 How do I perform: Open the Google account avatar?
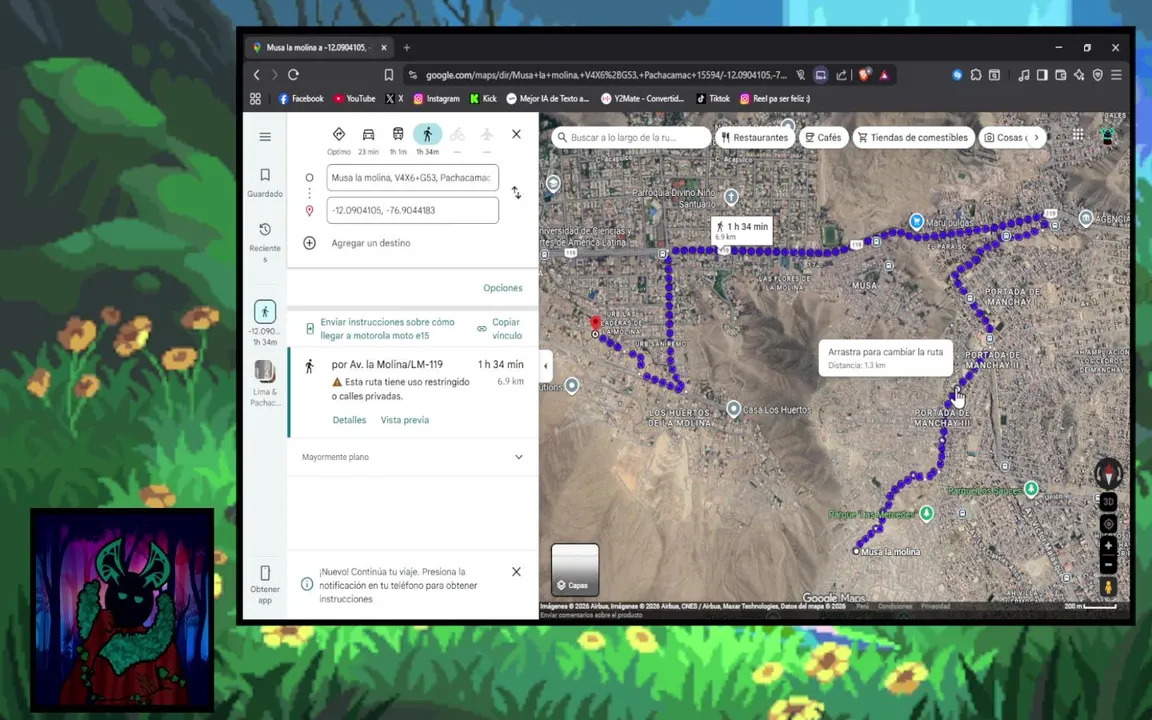click(x=1108, y=135)
